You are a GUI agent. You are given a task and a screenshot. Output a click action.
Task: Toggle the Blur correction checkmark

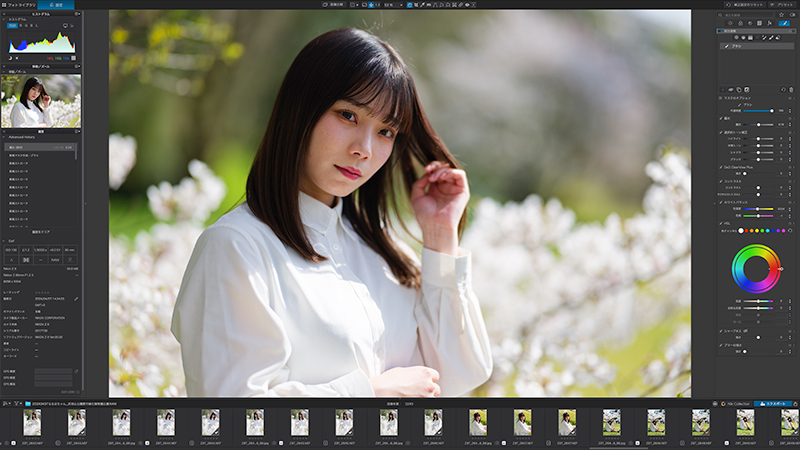[720, 345]
